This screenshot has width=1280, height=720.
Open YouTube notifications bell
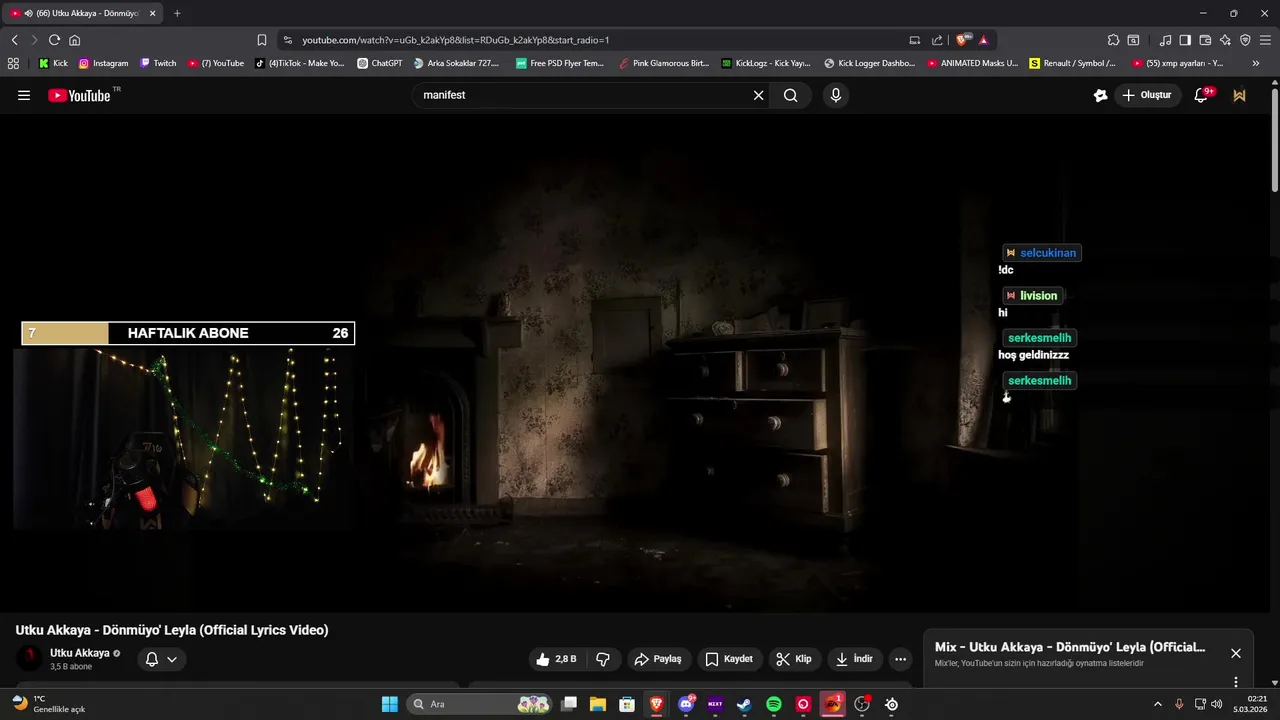point(1202,95)
